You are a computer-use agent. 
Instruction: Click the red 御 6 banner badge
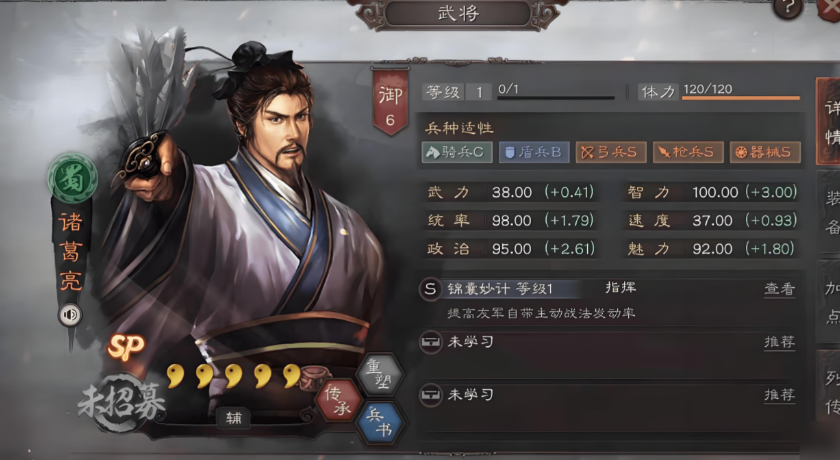pos(391,101)
